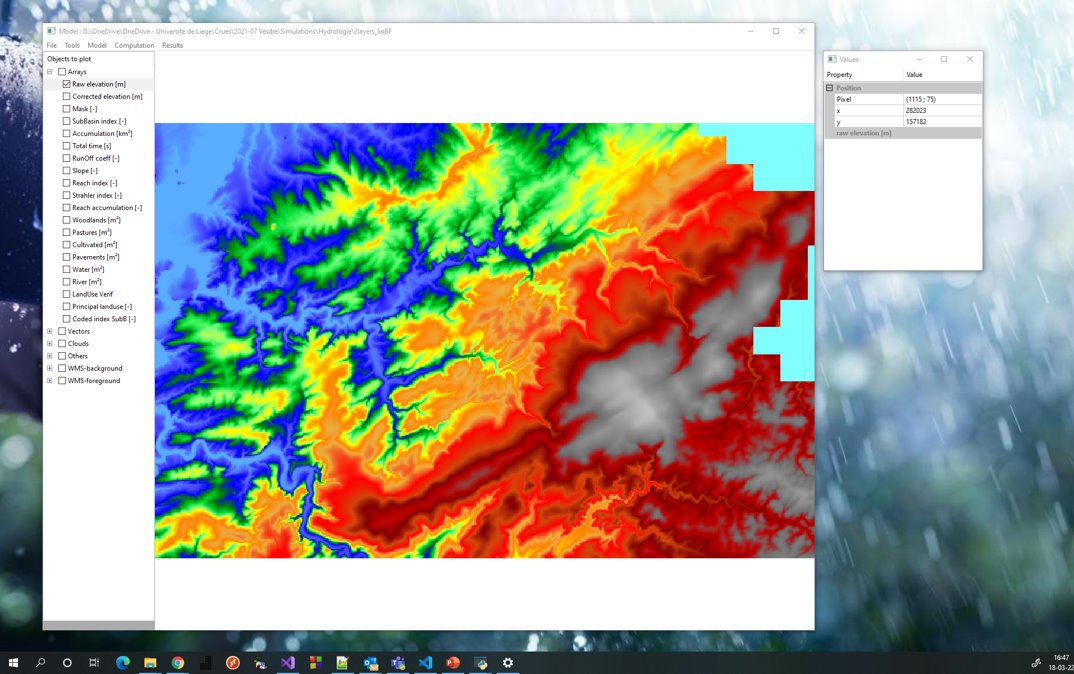1074x674 pixels.
Task: Open the Computation menu
Action: (x=134, y=45)
